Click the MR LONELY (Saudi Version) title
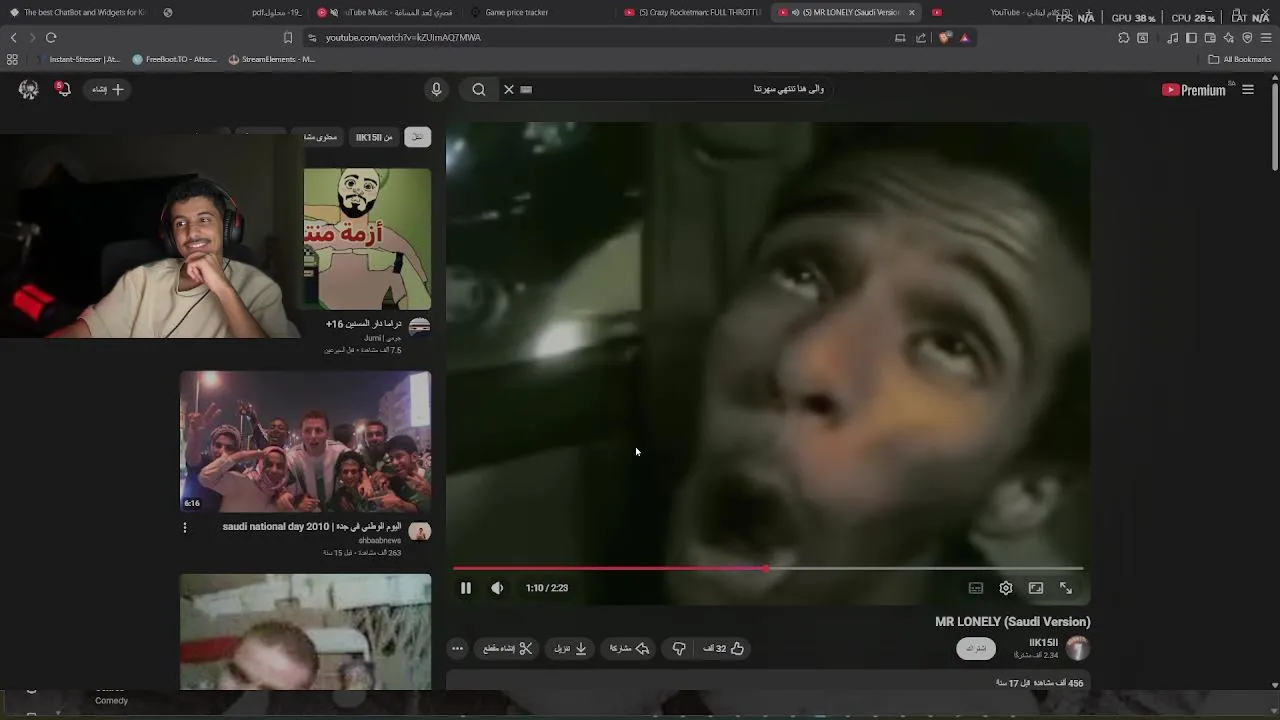The image size is (1280, 720). click(1012, 622)
